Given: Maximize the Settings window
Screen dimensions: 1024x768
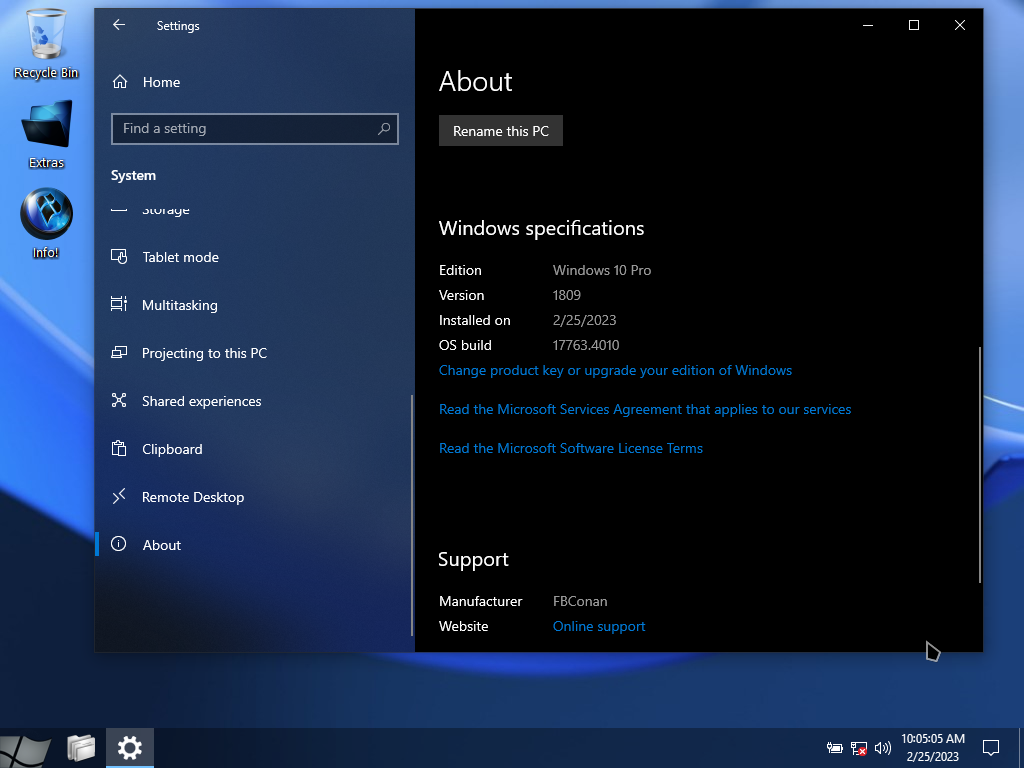Looking at the screenshot, I should (x=914, y=25).
